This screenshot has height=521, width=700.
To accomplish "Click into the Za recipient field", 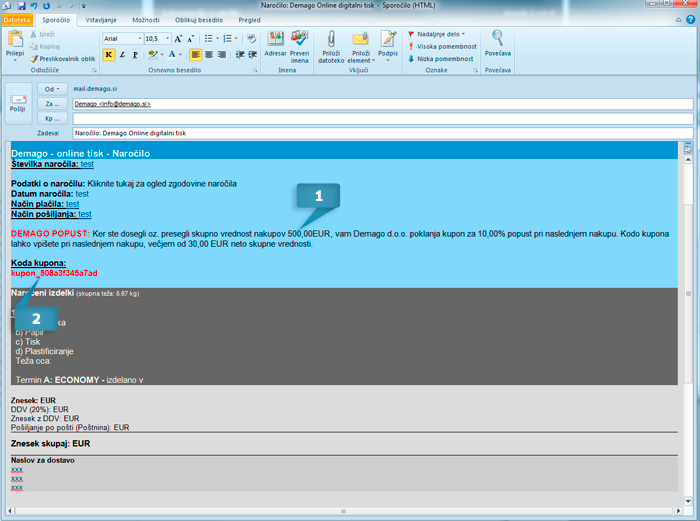I will 383,104.
